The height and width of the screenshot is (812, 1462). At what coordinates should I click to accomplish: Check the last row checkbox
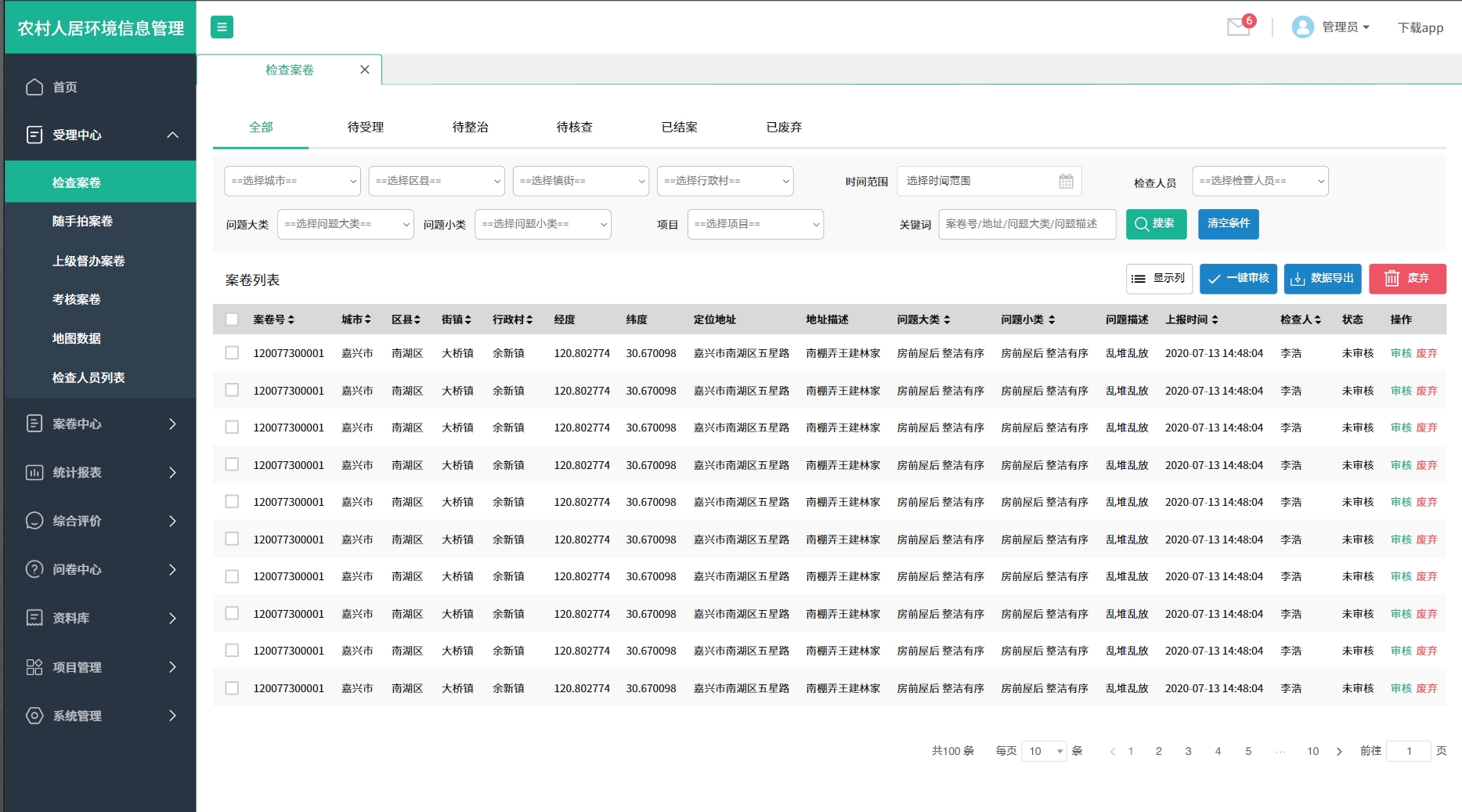[x=232, y=688]
